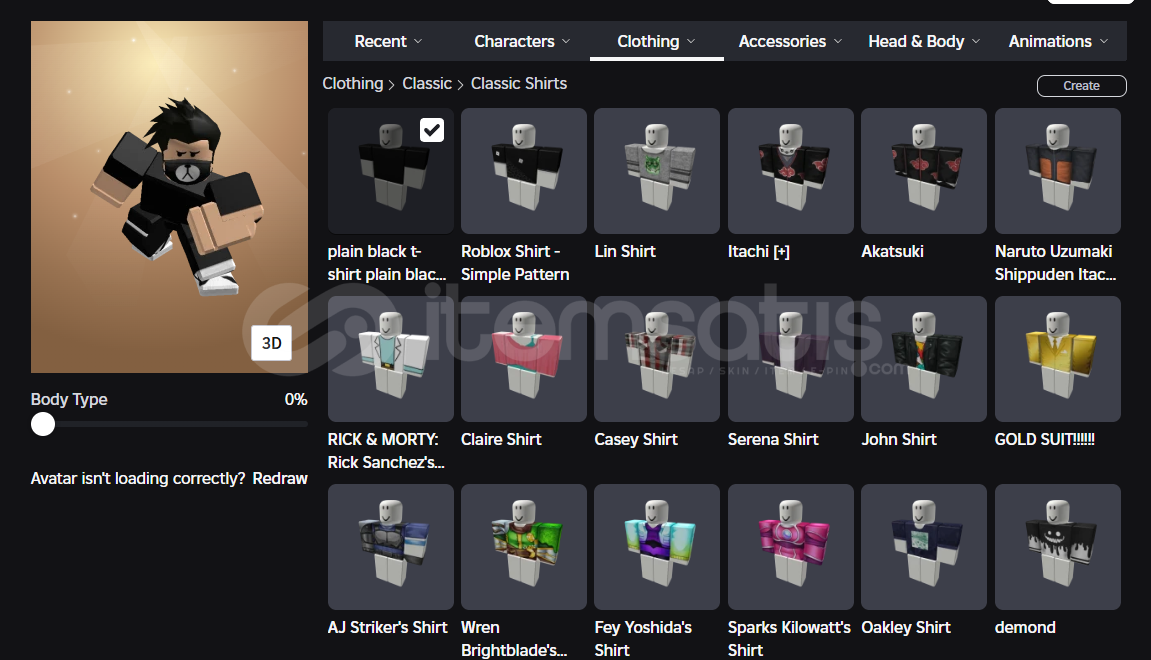1151x660 pixels.
Task: Expand the Recent dropdown arrow
Action: pos(418,41)
